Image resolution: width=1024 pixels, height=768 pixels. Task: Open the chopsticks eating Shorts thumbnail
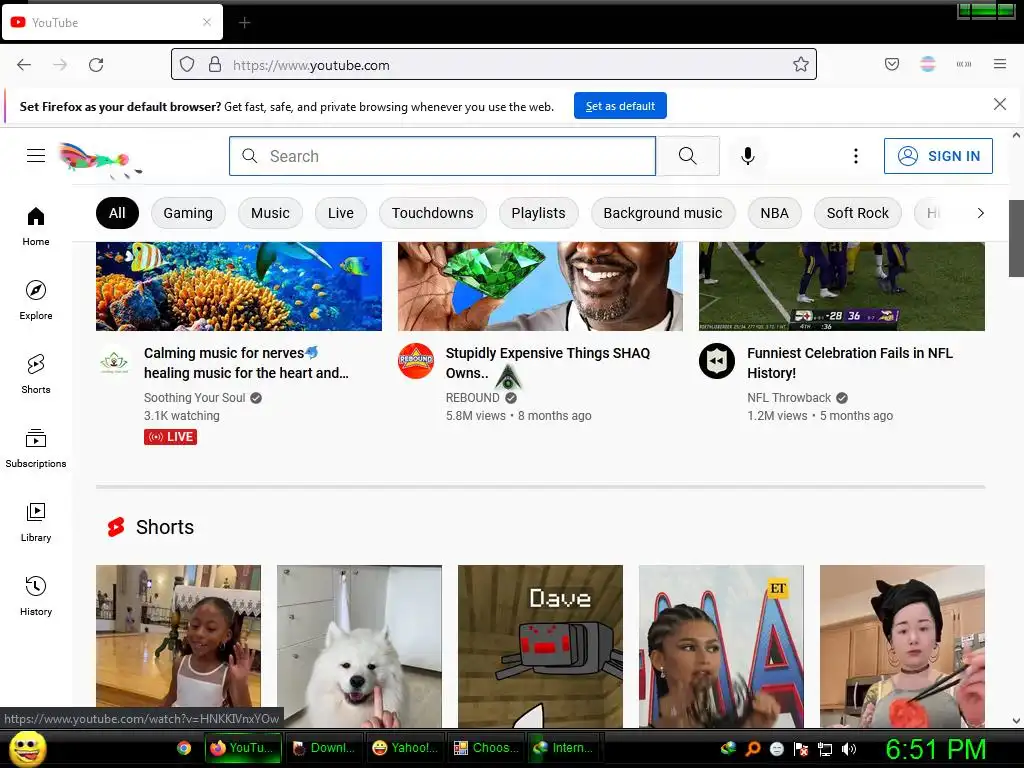pyautogui.click(x=902, y=646)
